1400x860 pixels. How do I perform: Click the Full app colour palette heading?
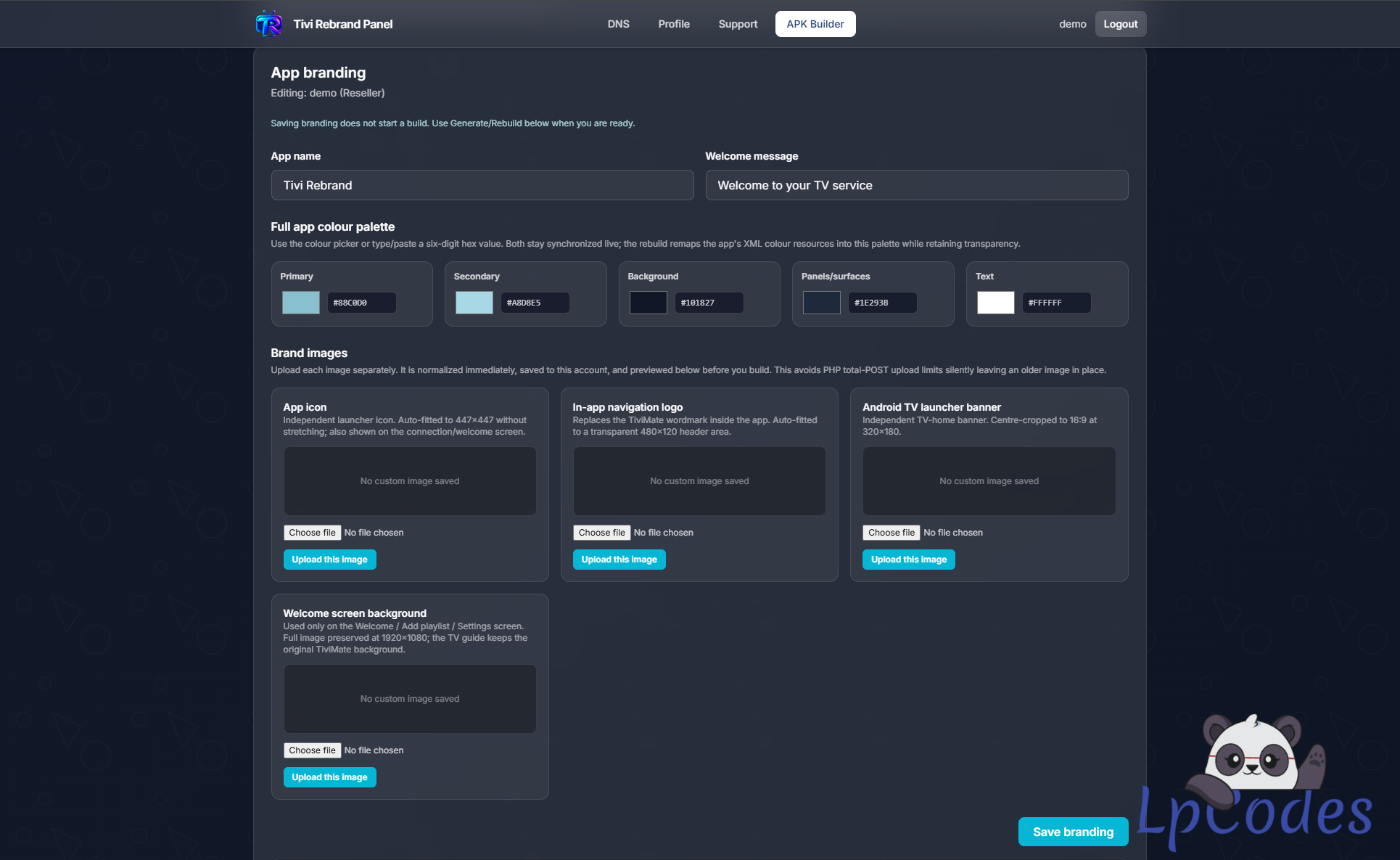pyautogui.click(x=333, y=226)
